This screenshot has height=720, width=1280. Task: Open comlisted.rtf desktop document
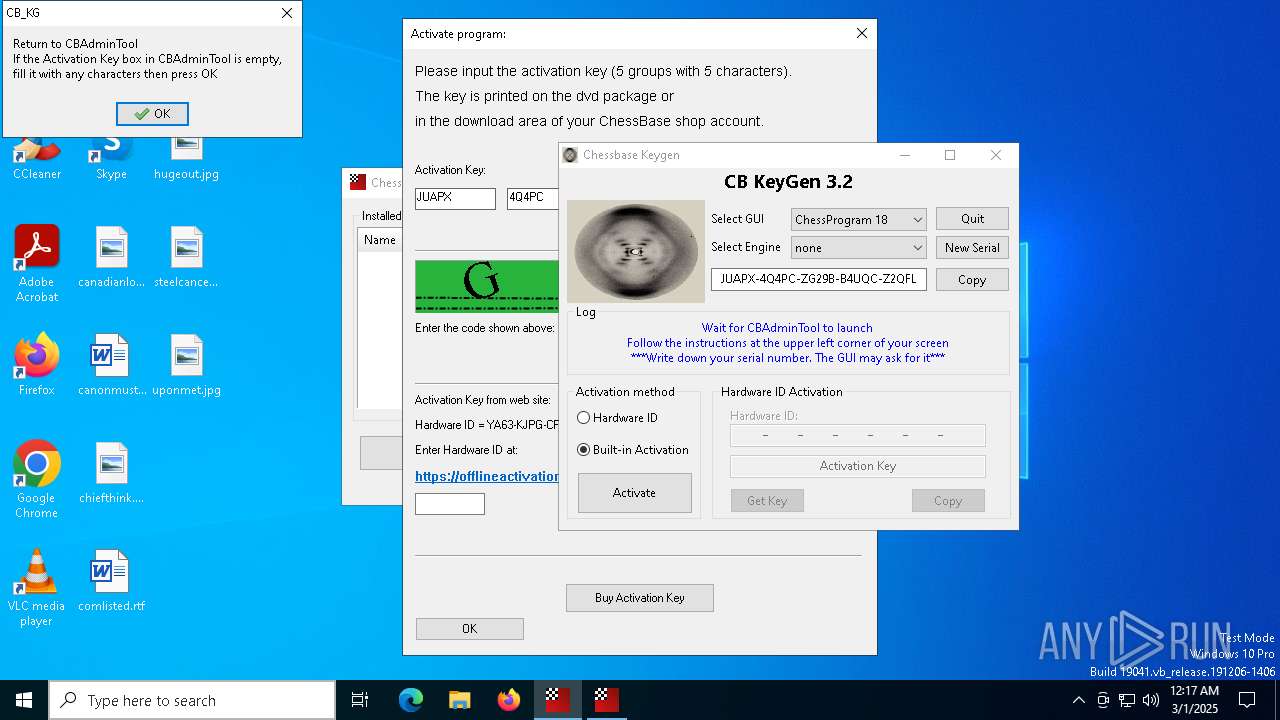point(112,580)
